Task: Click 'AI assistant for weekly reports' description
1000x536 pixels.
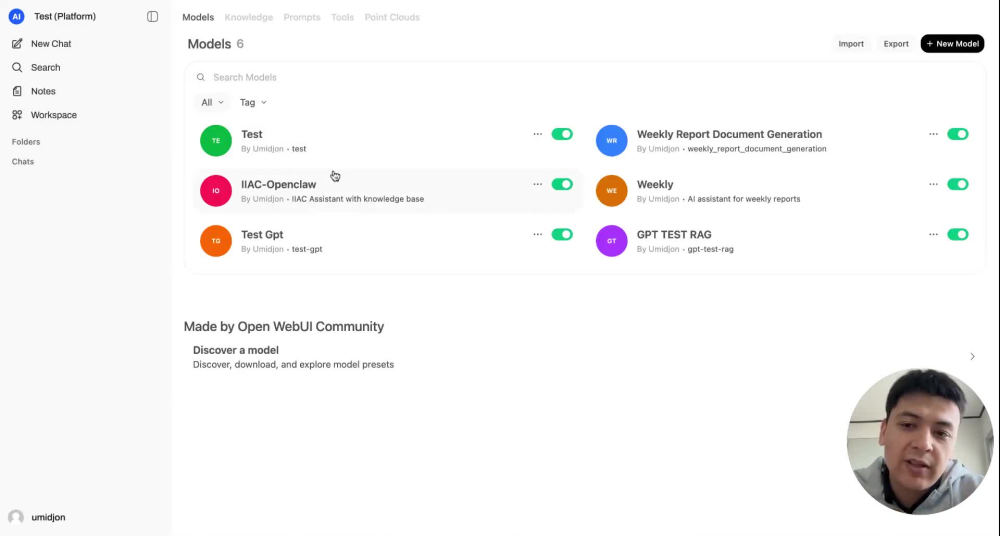Action: tap(744, 199)
